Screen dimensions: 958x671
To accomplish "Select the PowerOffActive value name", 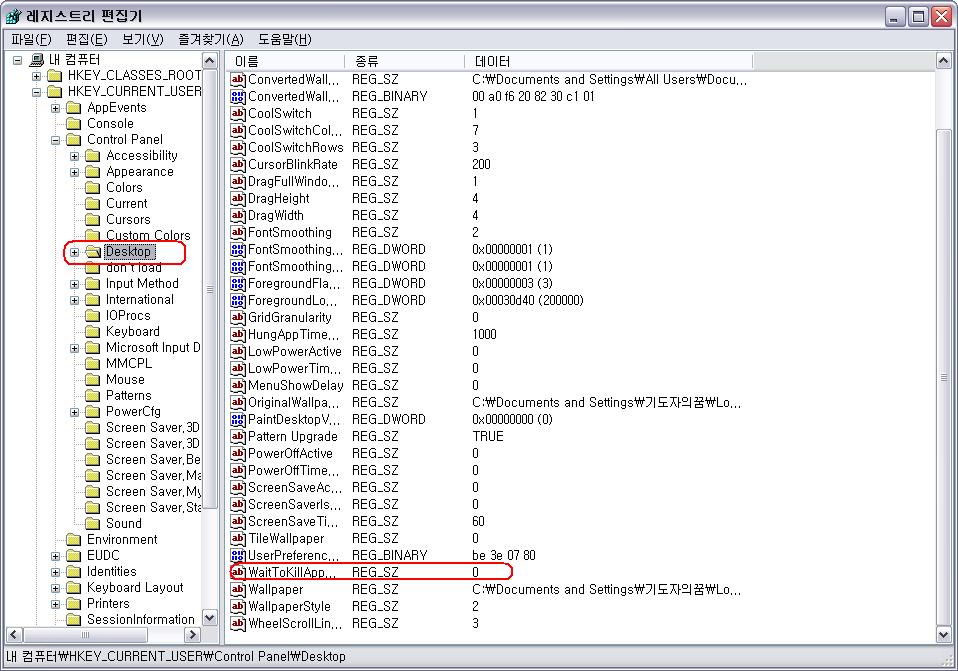I will [290, 454].
